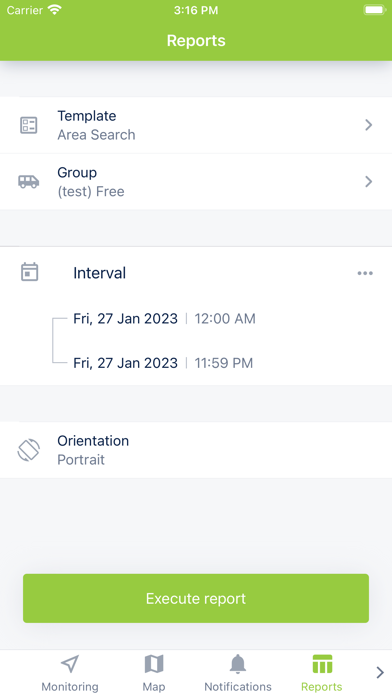Tap the Notifications bell icon
Viewport: 392px width, 696px height.
click(x=238, y=664)
